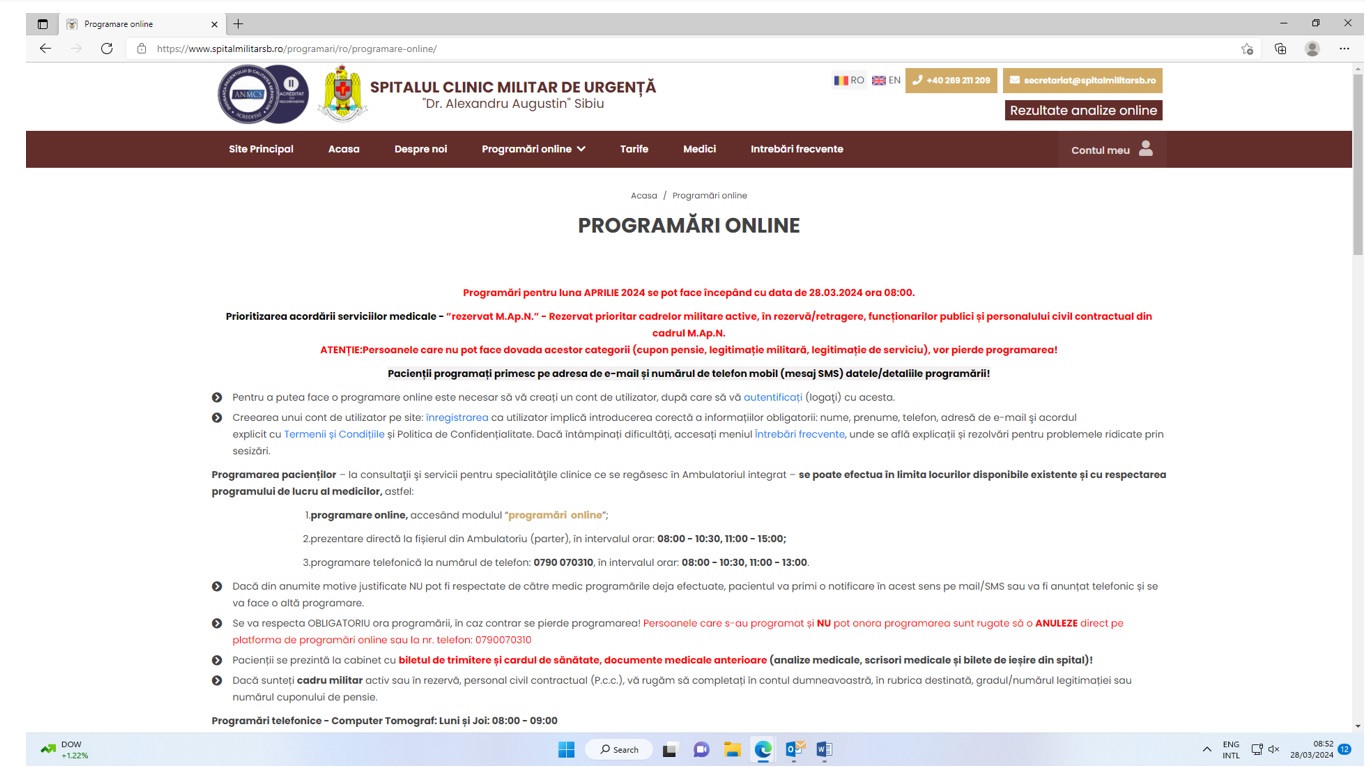Add page to favorites star icon
This screenshot has width=1366, height=767.
(x=1247, y=49)
